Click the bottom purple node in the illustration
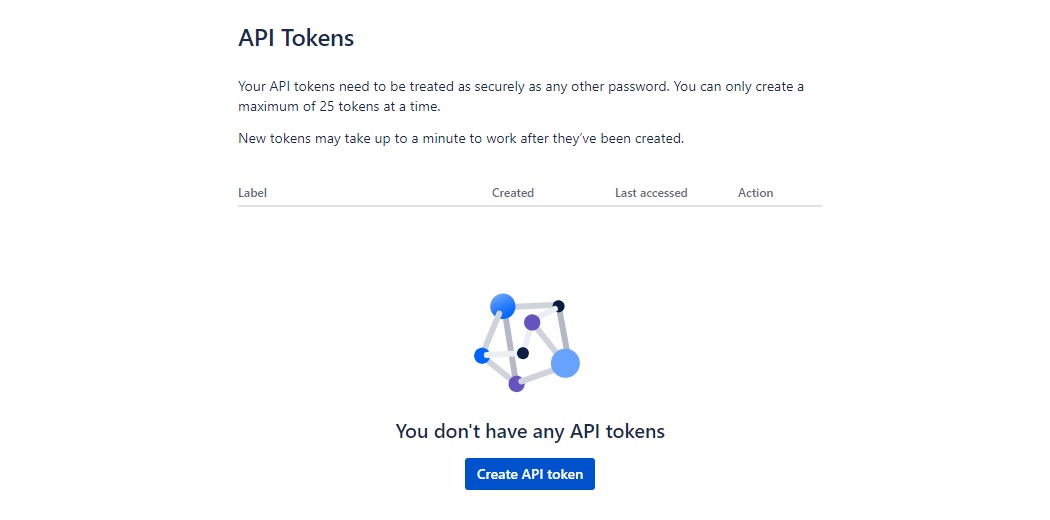Viewport: 1050px width, 520px height. (x=516, y=383)
